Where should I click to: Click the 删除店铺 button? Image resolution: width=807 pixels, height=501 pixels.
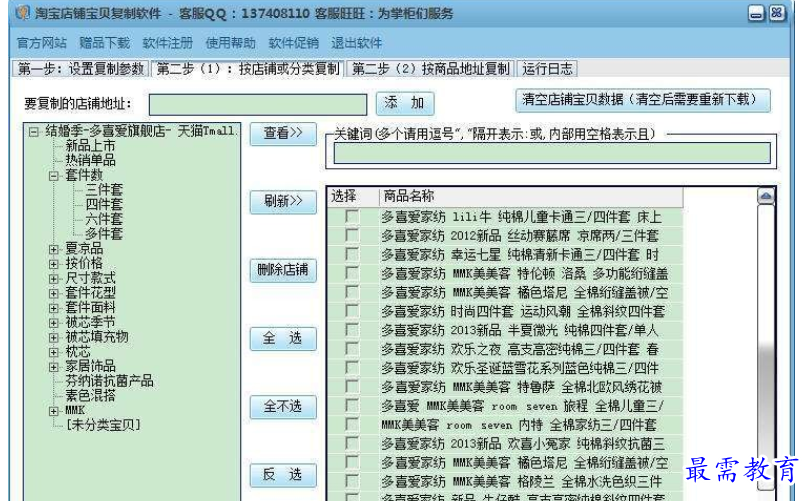coord(283,270)
